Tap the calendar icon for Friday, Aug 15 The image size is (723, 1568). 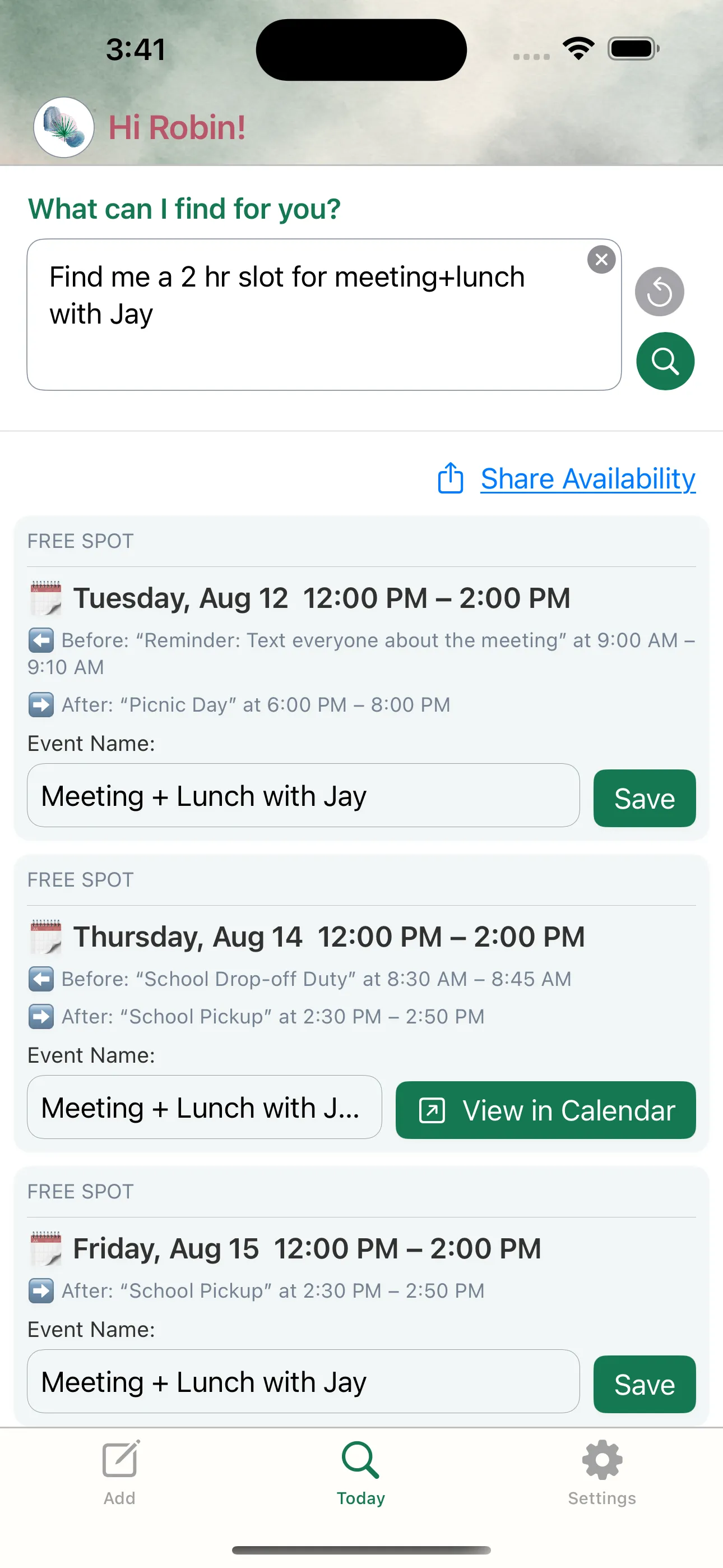(x=45, y=1249)
